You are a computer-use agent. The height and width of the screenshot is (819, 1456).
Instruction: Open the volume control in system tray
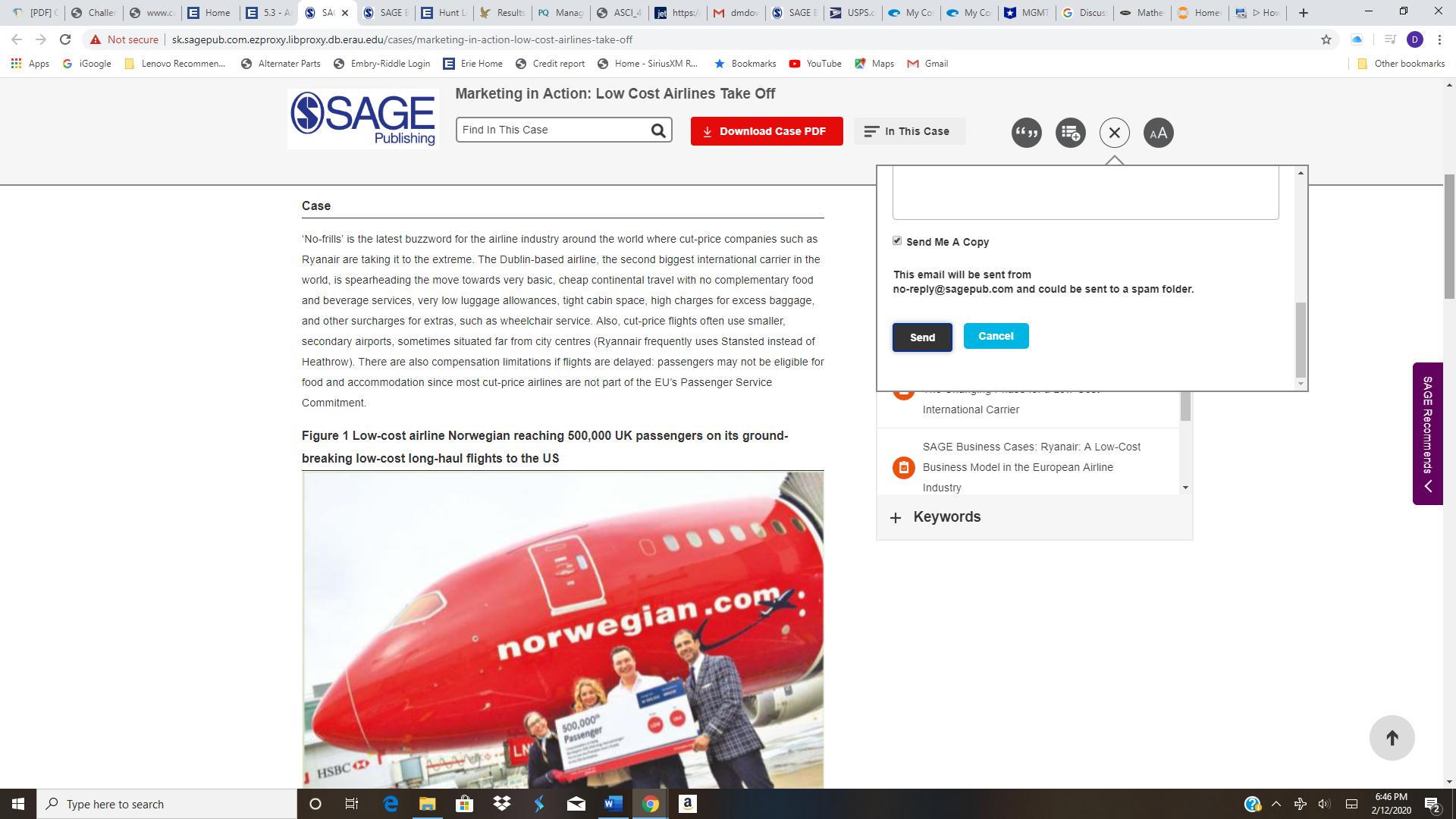[x=1324, y=804]
